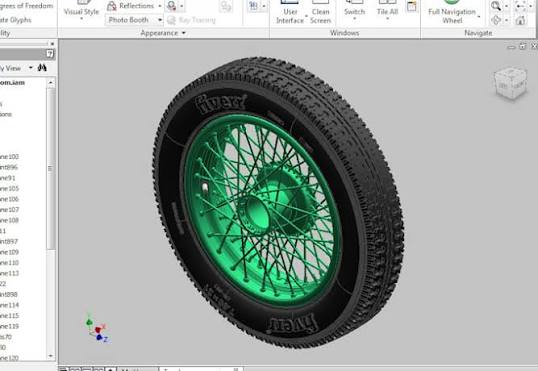The width and height of the screenshot is (538, 371).
Task: Select the tree item ending in 'nt897'
Action: (x=9, y=242)
